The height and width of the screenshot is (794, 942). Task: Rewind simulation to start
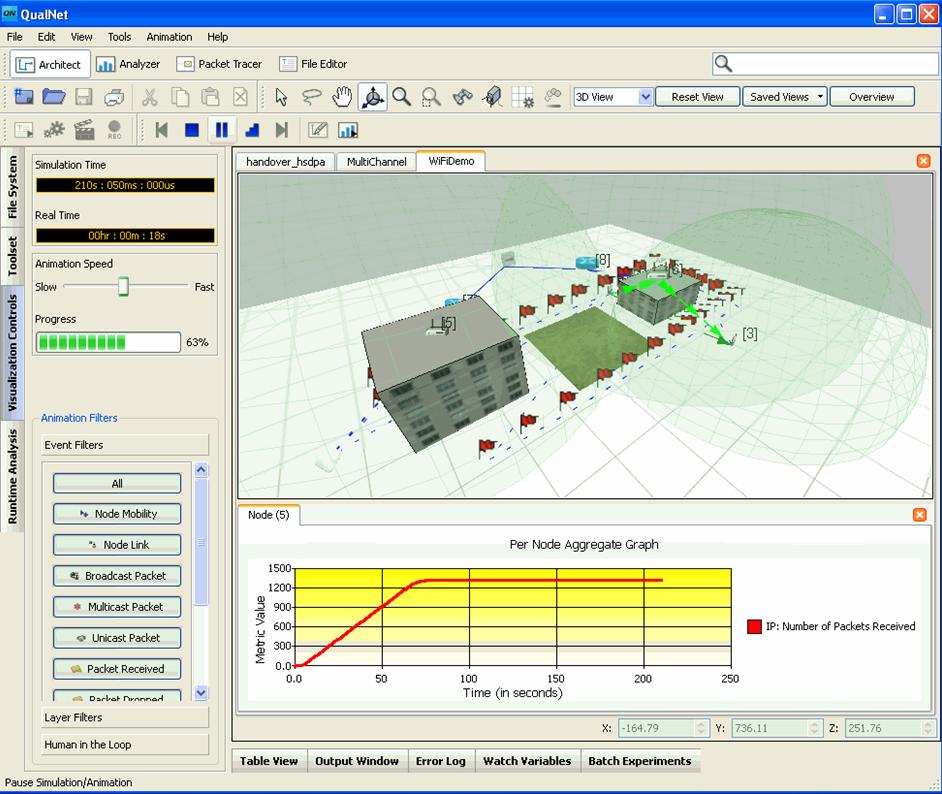(162, 130)
